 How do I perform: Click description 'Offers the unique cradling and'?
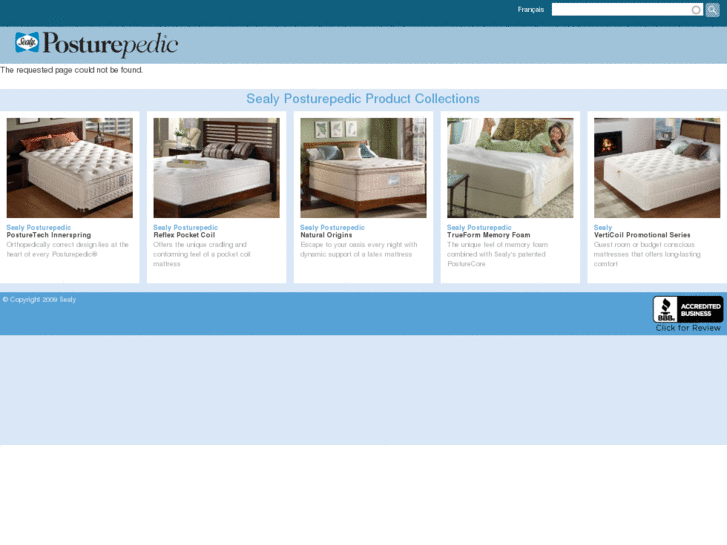(200, 245)
